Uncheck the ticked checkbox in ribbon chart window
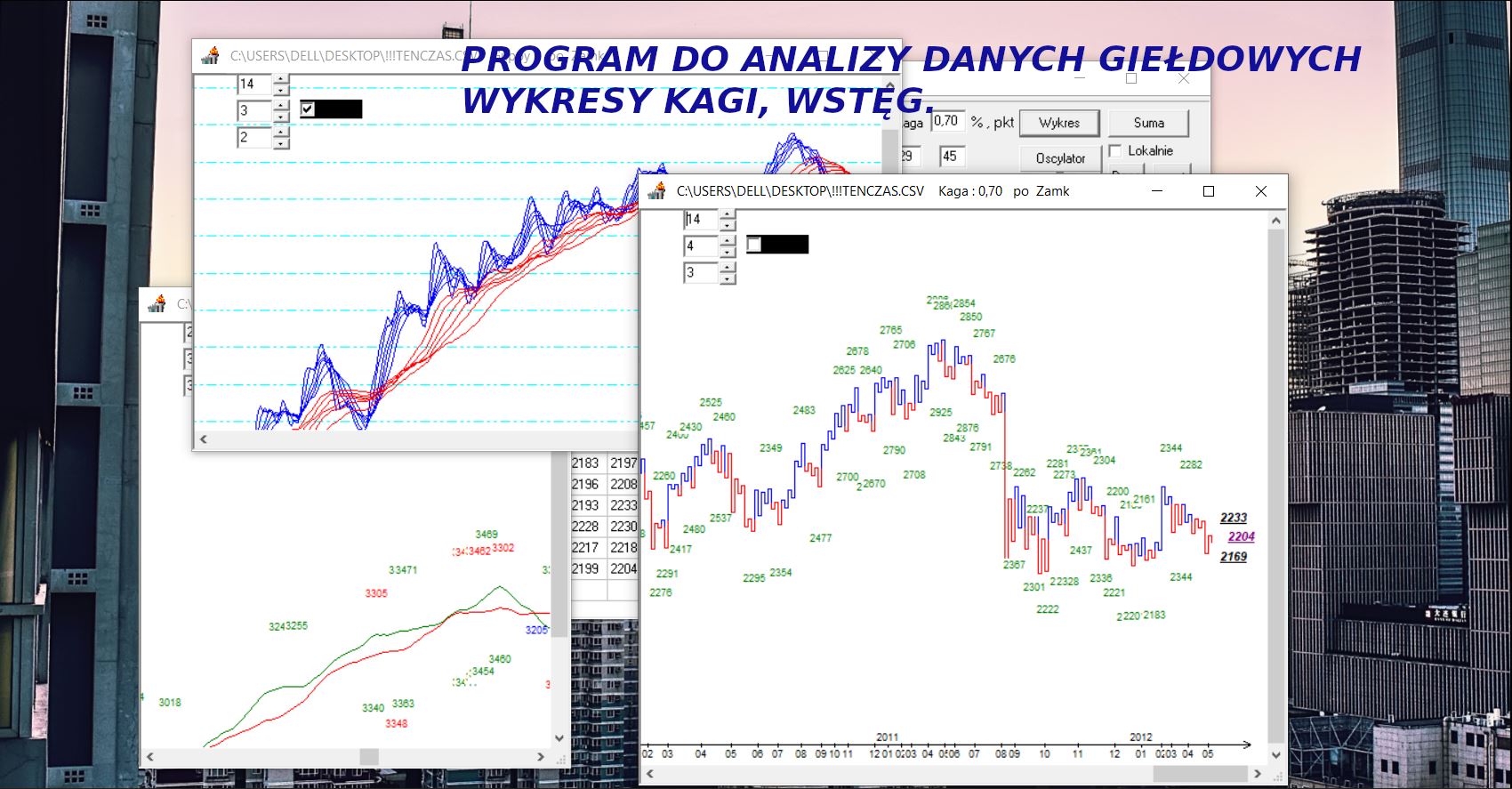The width and height of the screenshot is (1512, 789). 308,109
